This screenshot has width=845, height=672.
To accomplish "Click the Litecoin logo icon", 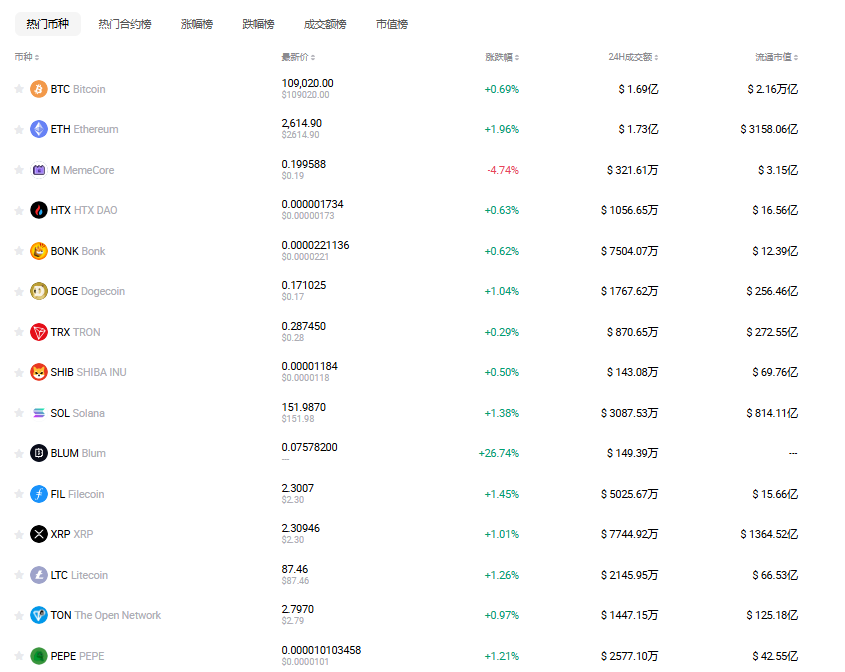I will tap(39, 575).
